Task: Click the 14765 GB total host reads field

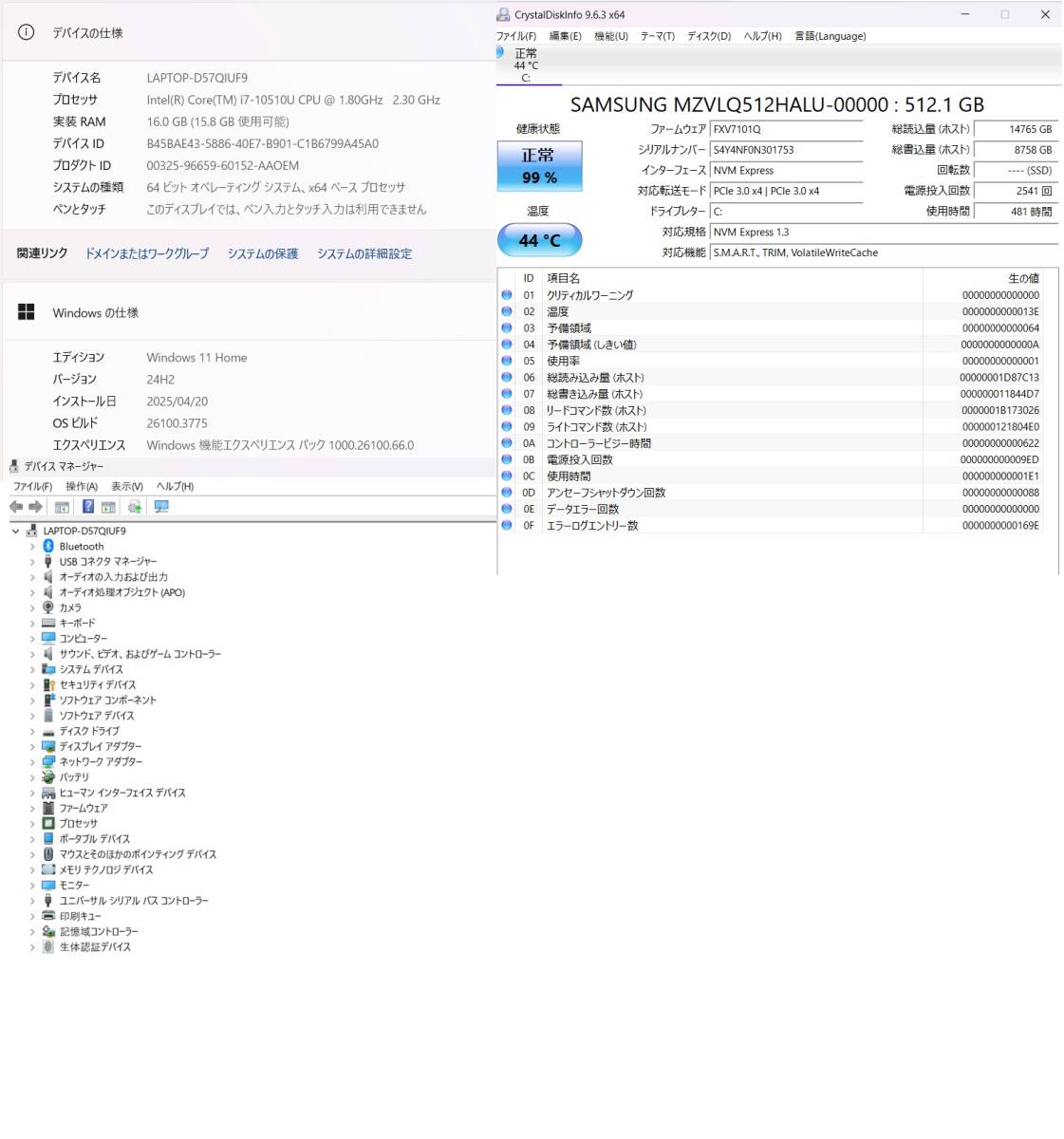Action: point(1017,129)
